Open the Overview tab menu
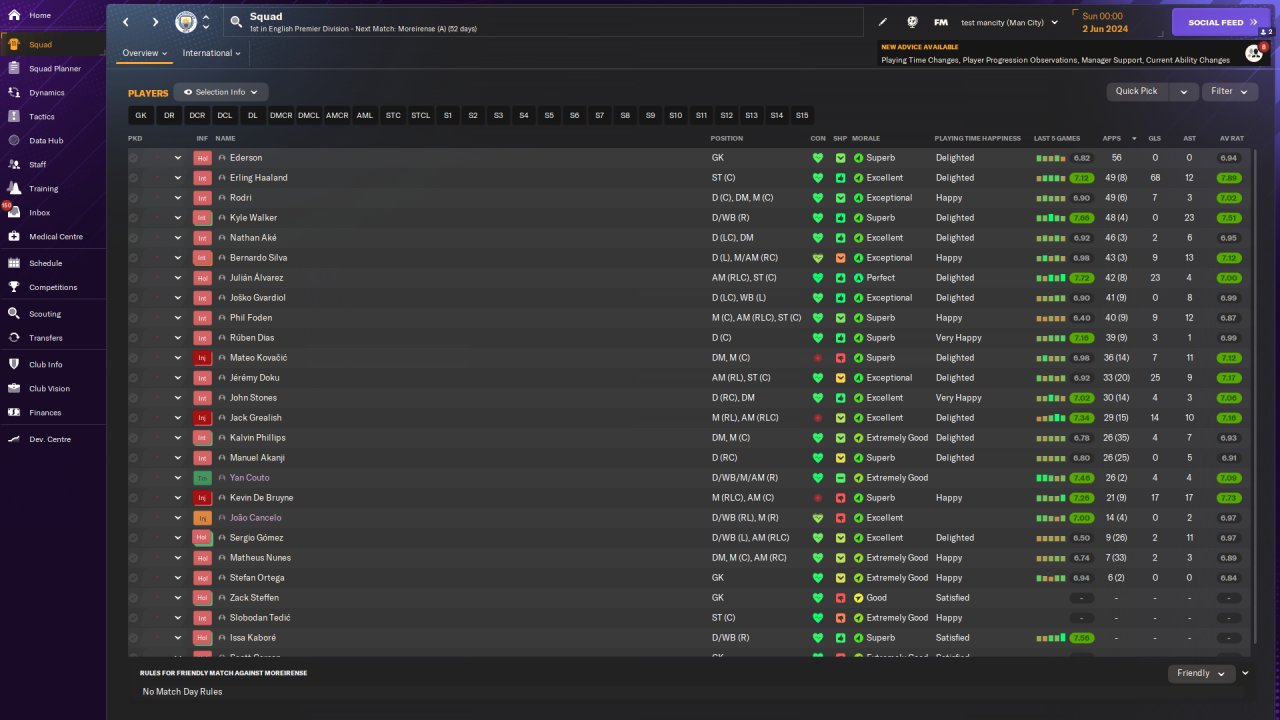This screenshot has height=720, width=1280. point(145,53)
